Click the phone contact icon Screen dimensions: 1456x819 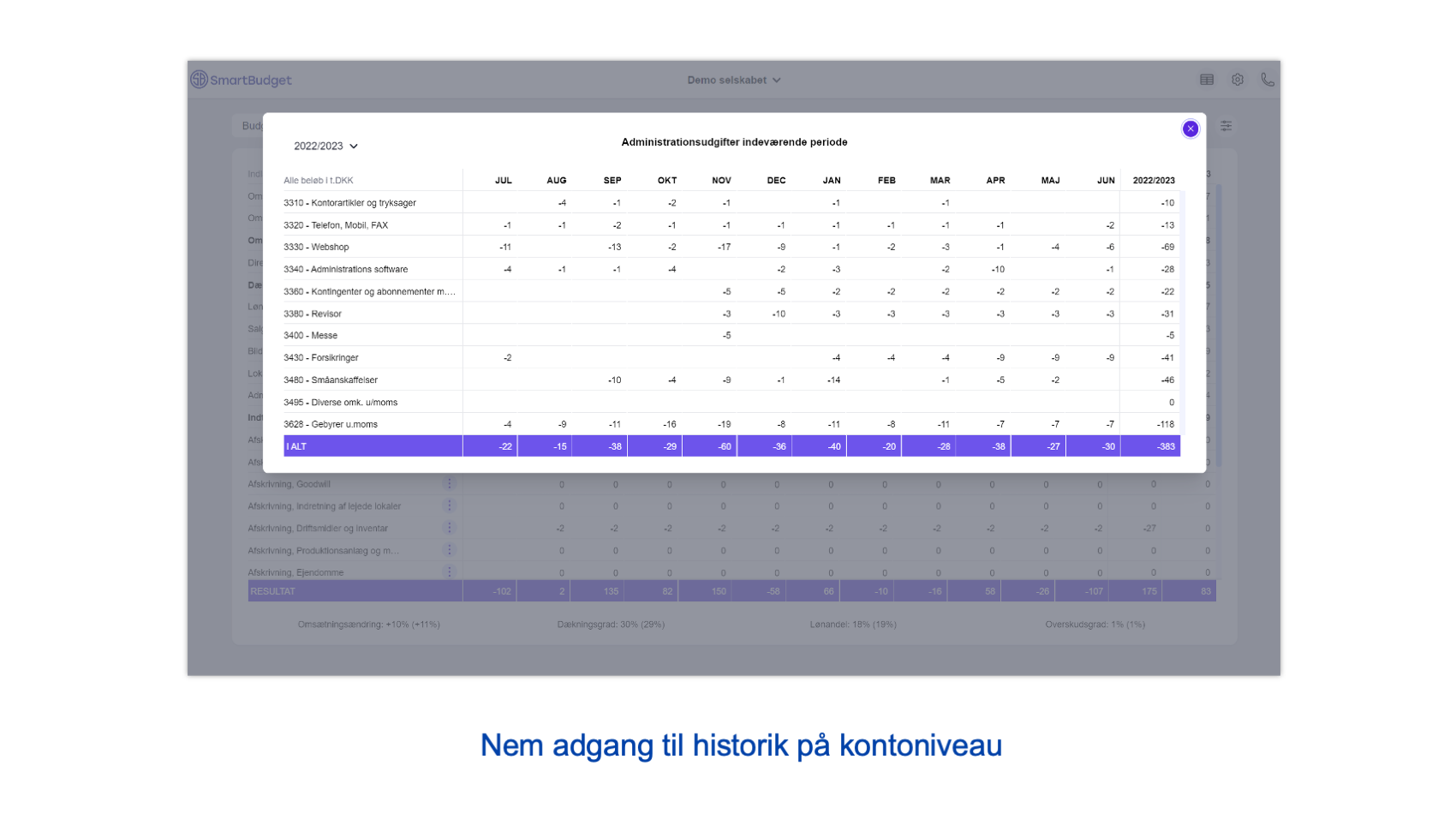1268,79
